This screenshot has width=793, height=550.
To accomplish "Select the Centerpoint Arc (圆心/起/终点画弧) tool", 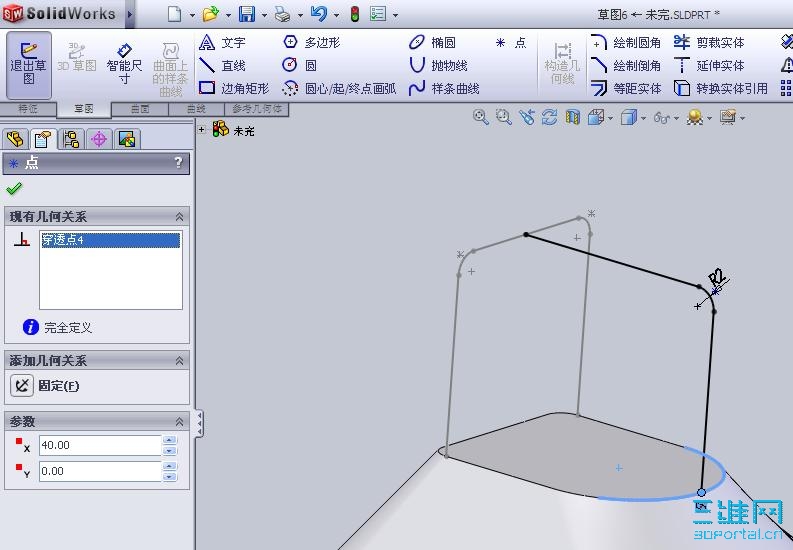I will coord(339,88).
